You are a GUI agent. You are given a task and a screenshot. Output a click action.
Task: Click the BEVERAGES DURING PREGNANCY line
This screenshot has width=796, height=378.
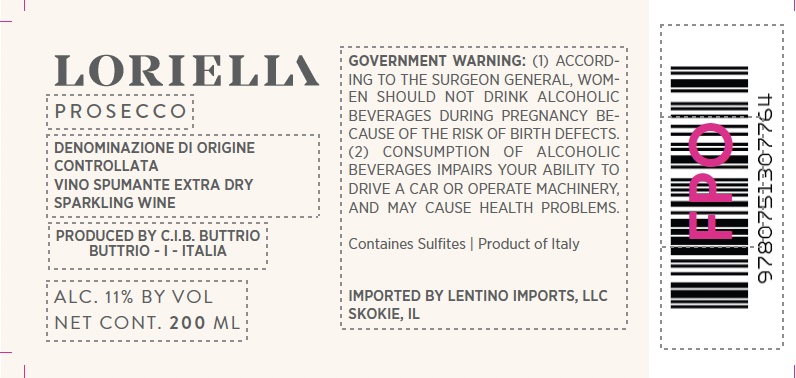(484, 116)
